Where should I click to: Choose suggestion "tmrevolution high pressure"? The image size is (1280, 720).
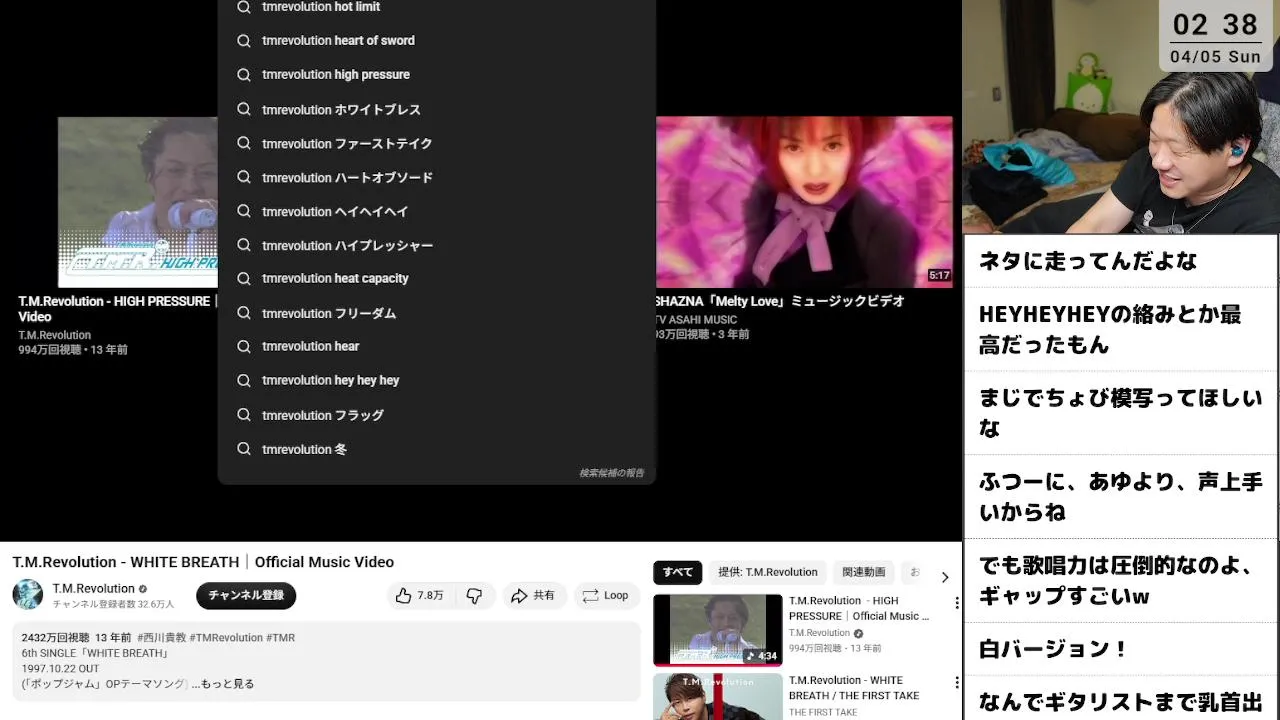pyautogui.click(x=436, y=74)
